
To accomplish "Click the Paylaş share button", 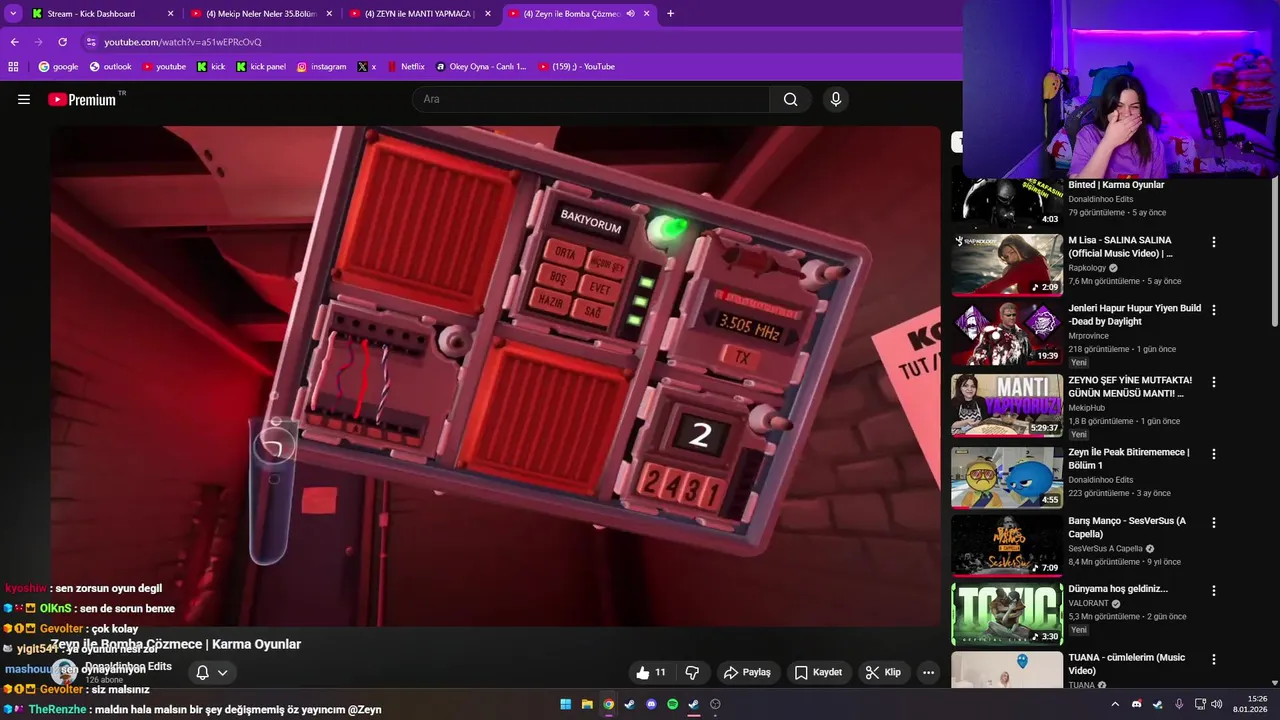I will [747, 672].
